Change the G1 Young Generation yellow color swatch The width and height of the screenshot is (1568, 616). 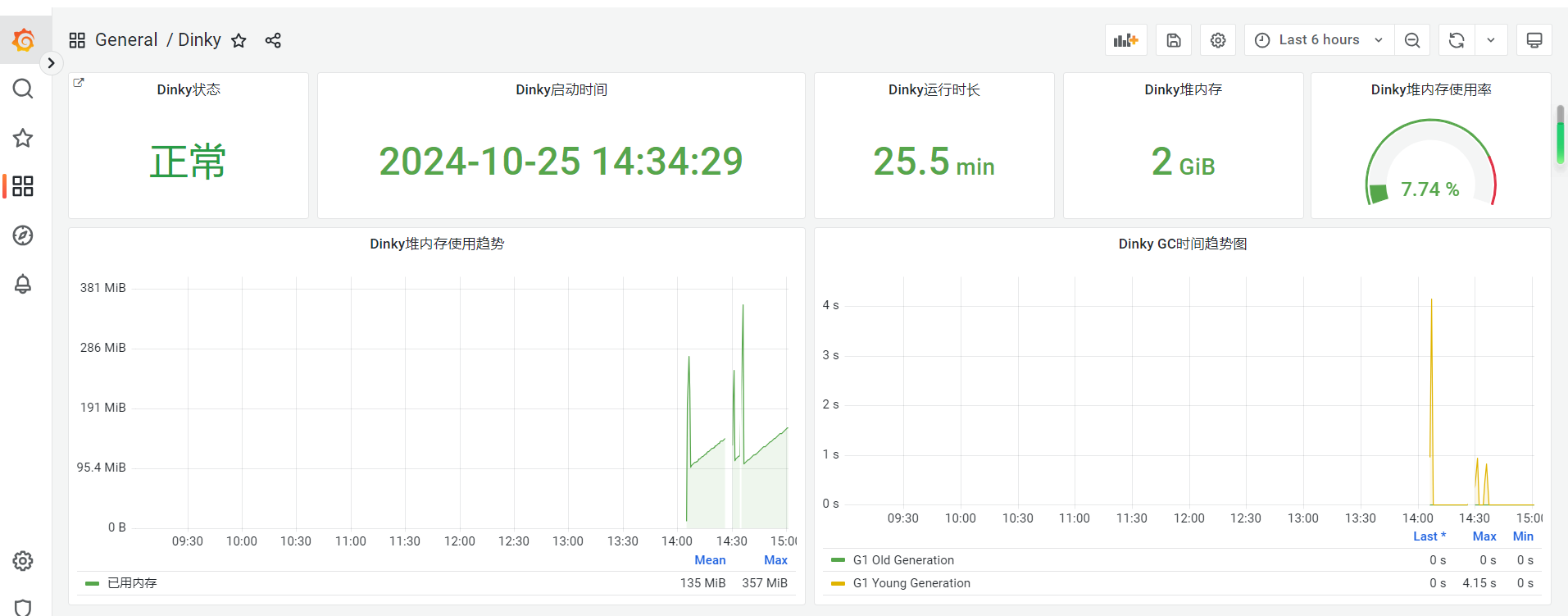[838, 583]
